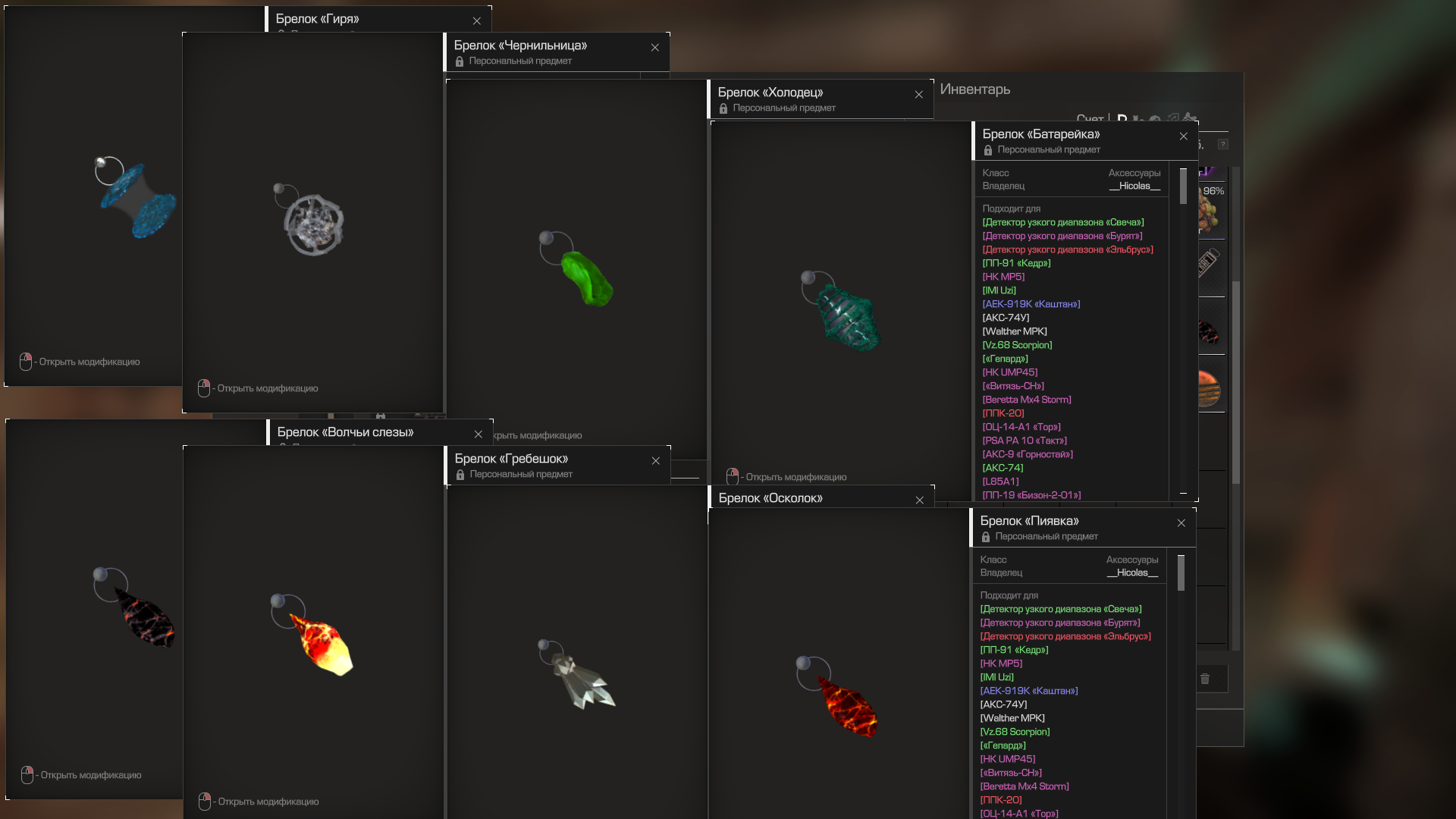Click [HK UMP45] in «Пиявка» list
The image size is (1456, 819).
(1007, 760)
